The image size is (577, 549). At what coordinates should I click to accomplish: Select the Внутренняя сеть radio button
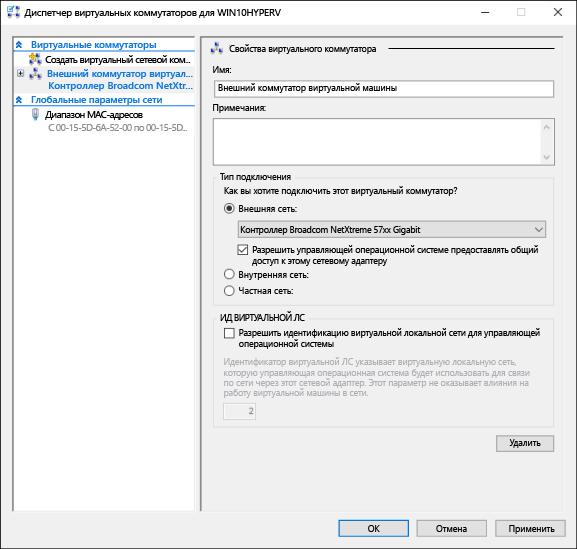pos(229,274)
